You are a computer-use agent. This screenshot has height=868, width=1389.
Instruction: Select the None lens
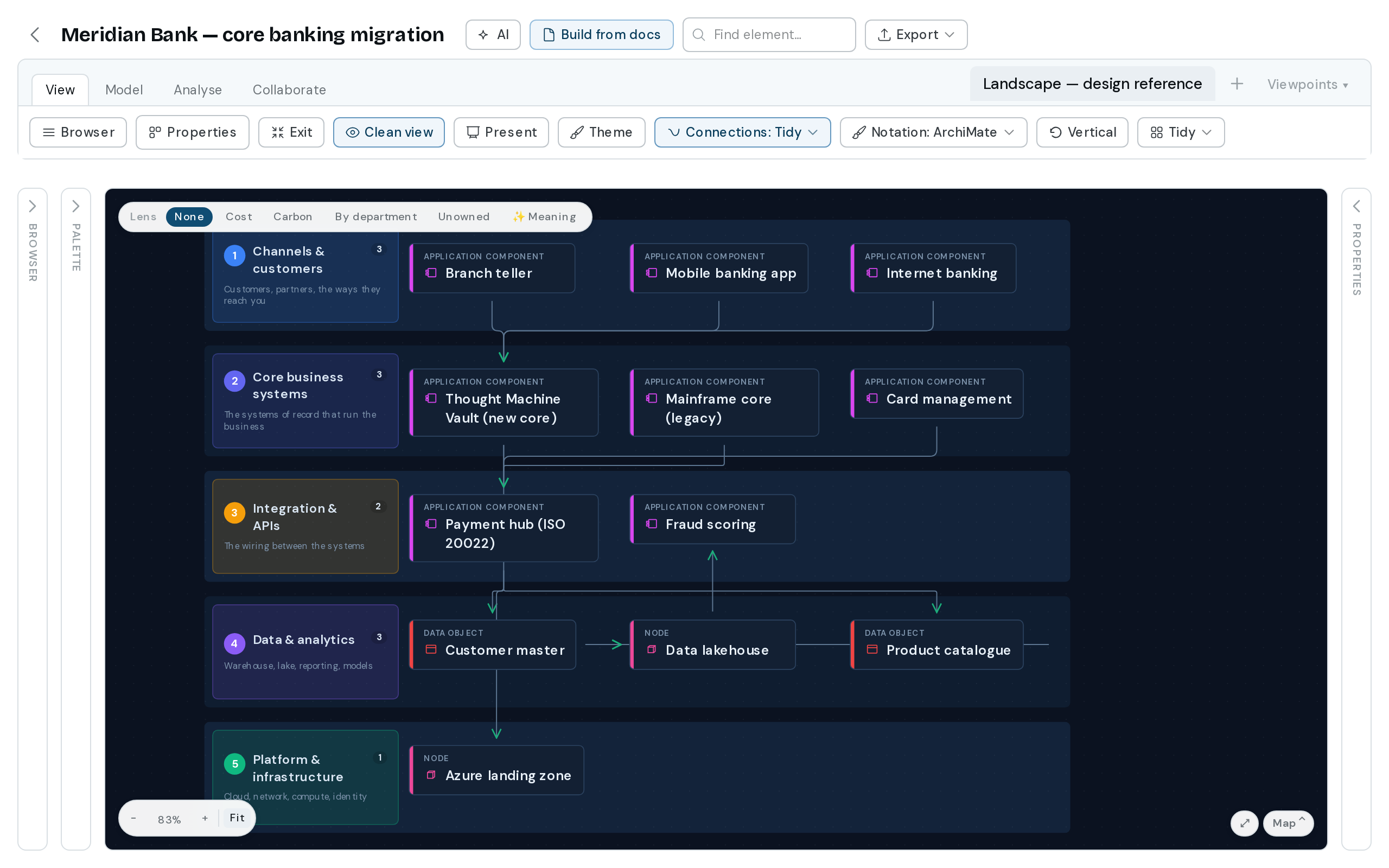189,216
